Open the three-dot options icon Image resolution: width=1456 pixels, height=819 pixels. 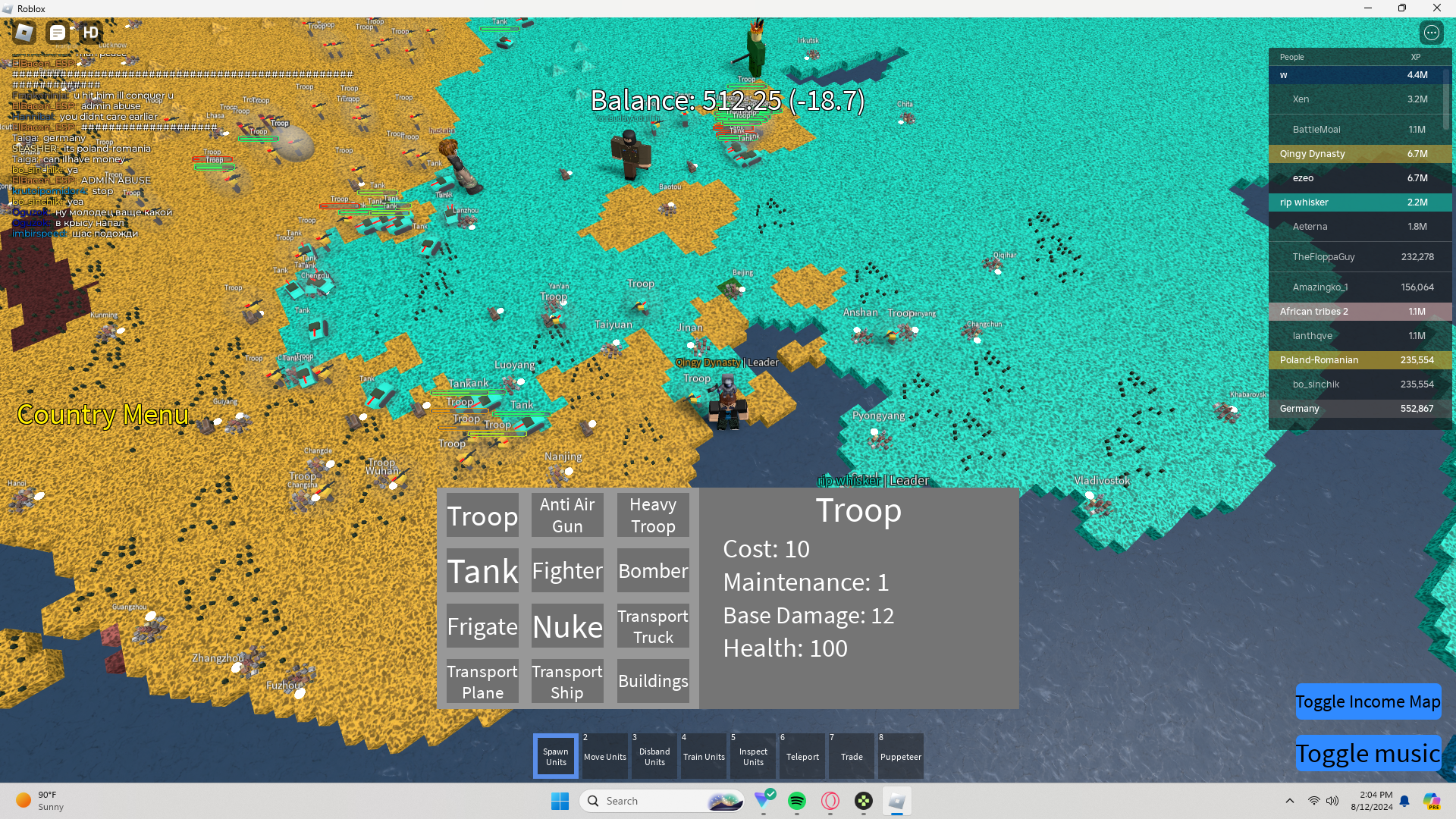coord(1431,33)
